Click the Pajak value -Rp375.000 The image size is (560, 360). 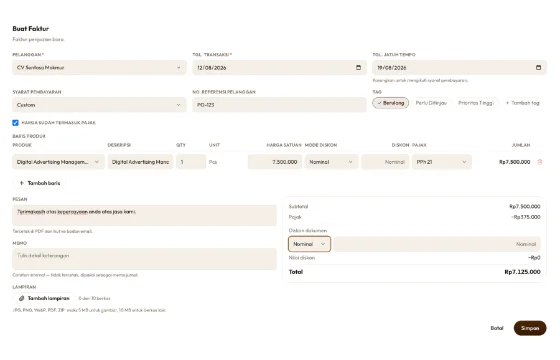(526, 217)
